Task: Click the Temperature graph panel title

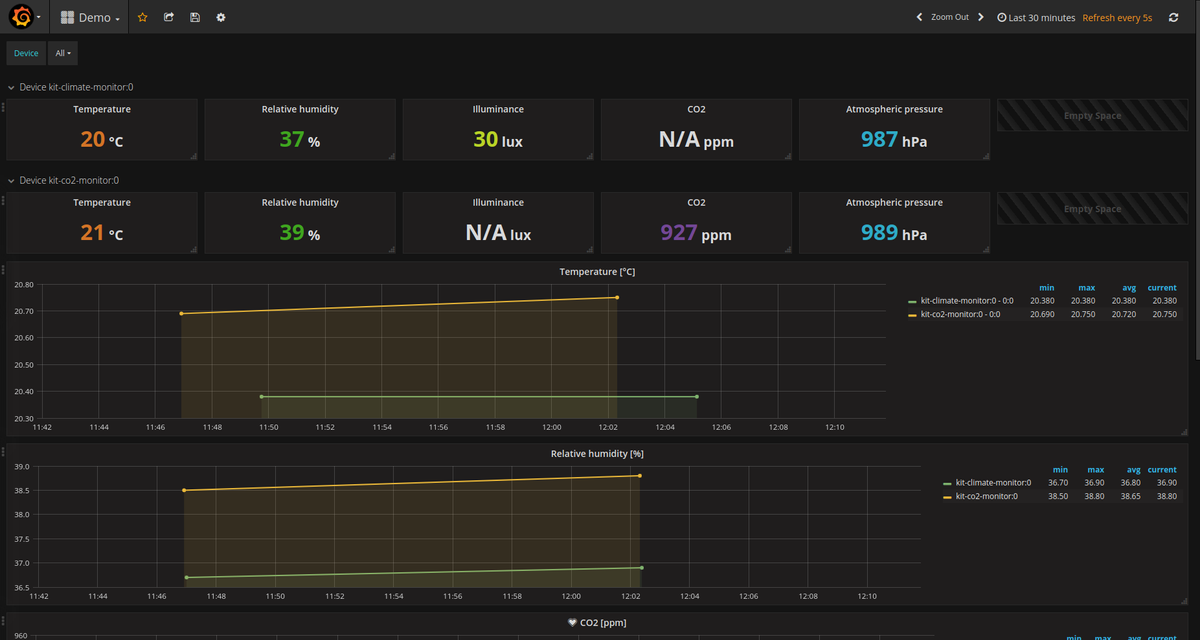Action: click(x=597, y=271)
